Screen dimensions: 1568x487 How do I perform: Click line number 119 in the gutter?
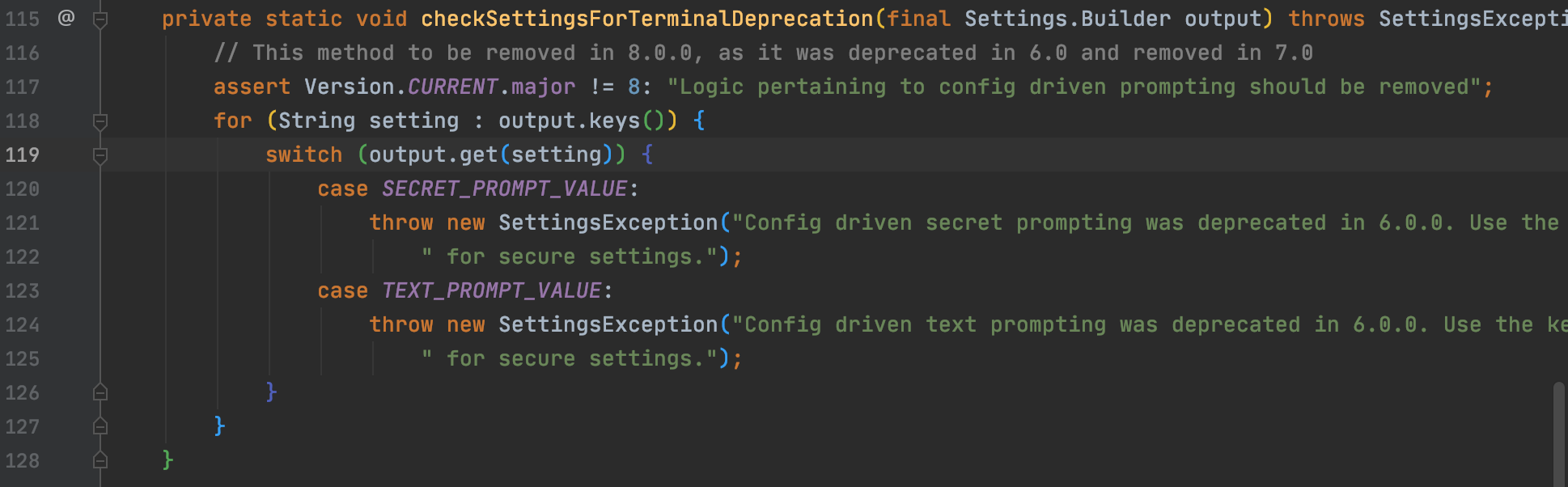point(22,155)
